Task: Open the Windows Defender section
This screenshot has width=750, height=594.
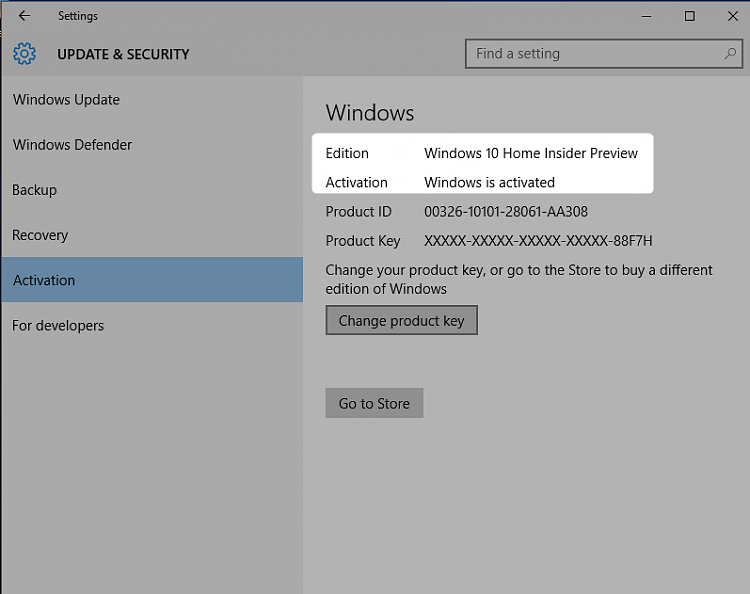Action: coord(152,144)
